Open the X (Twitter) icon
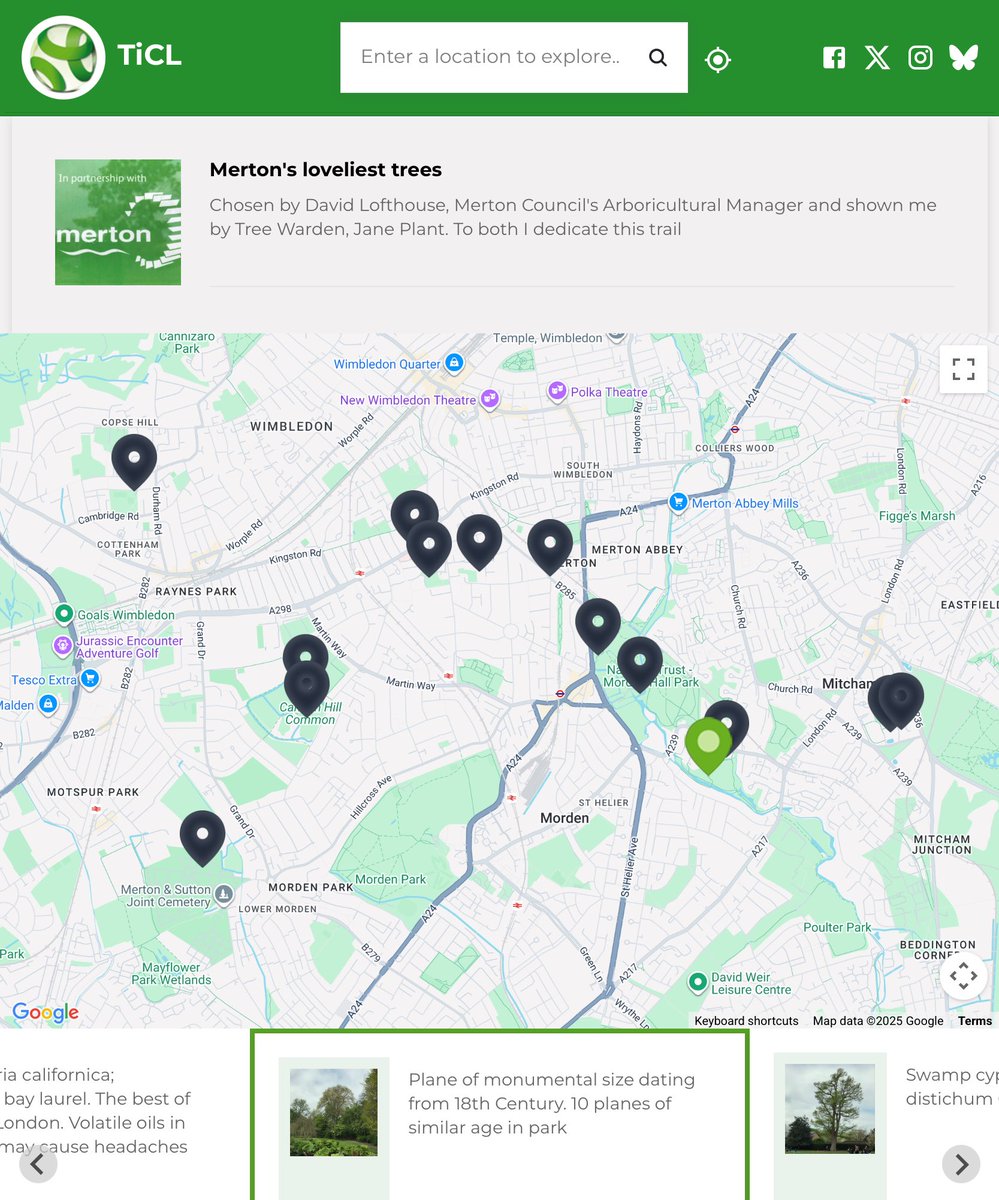This screenshot has height=1200, width=999. click(877, 57)
